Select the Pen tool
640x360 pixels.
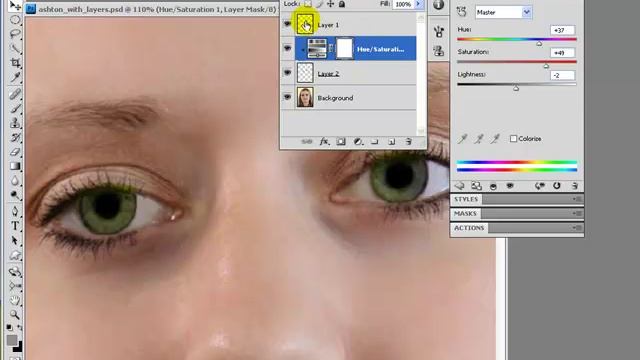pos(15,211)
